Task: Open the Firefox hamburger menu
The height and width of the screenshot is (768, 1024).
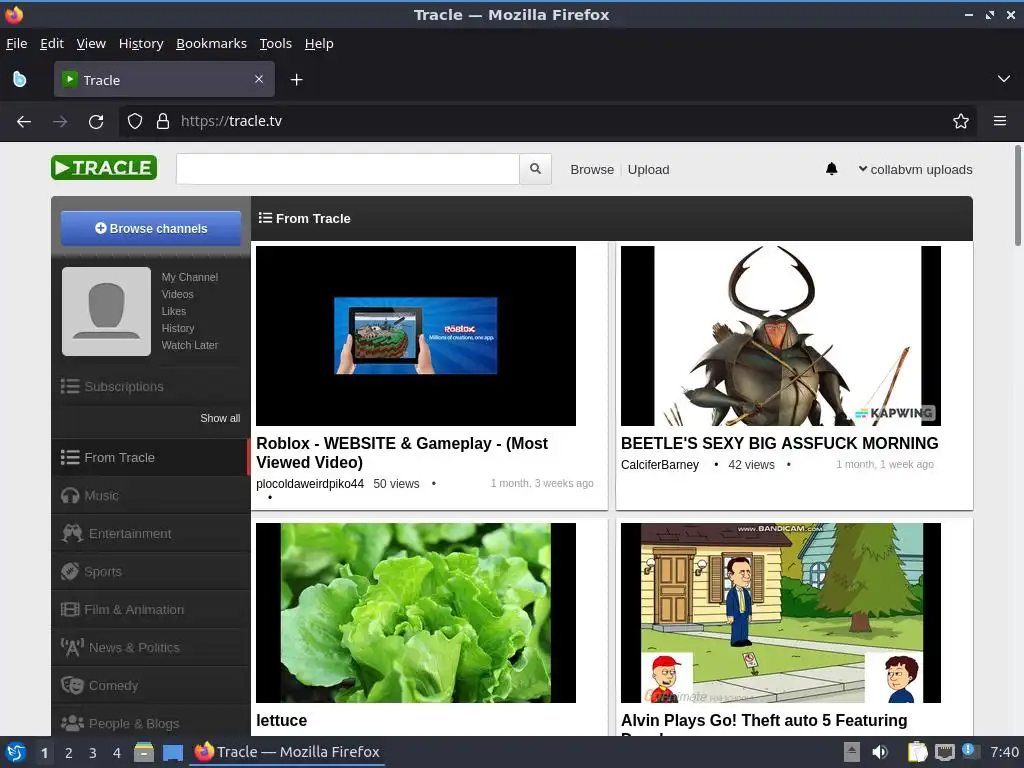Action: coord(999,121)
